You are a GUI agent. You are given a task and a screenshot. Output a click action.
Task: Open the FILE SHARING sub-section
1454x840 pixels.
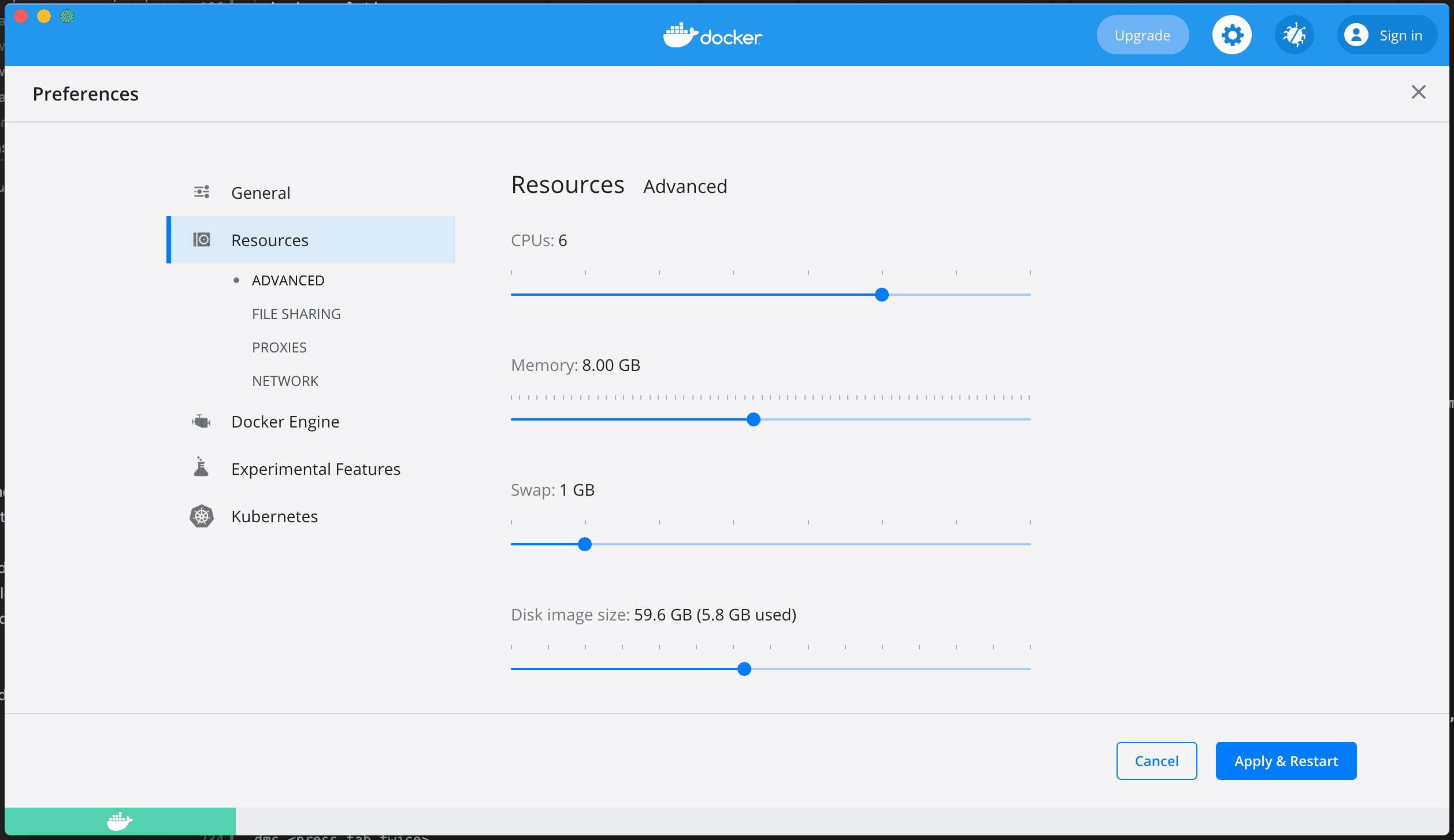tap(296, 314)
